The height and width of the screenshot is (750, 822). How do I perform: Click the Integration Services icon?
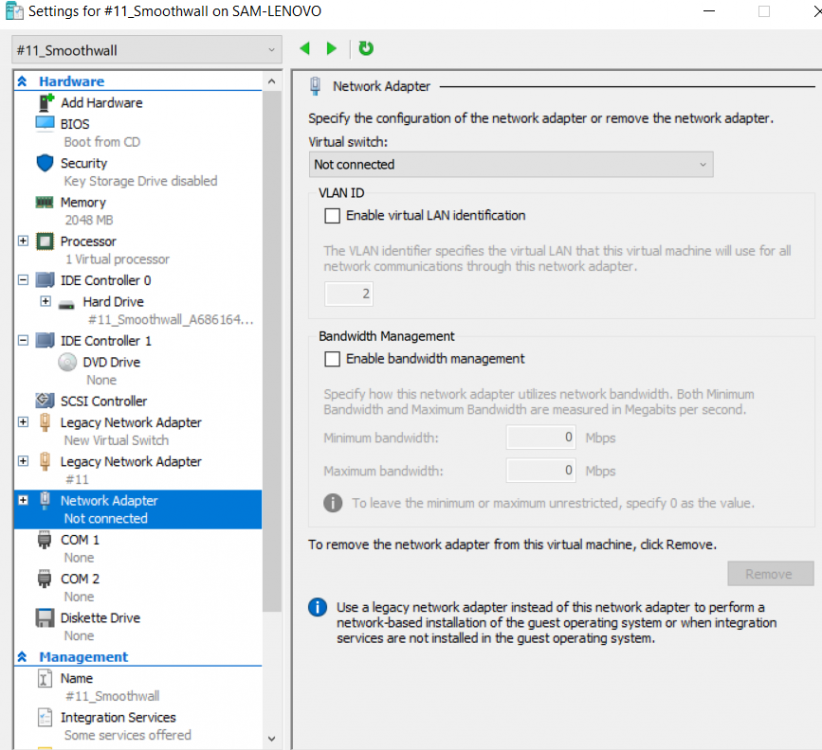pos(45,718)
